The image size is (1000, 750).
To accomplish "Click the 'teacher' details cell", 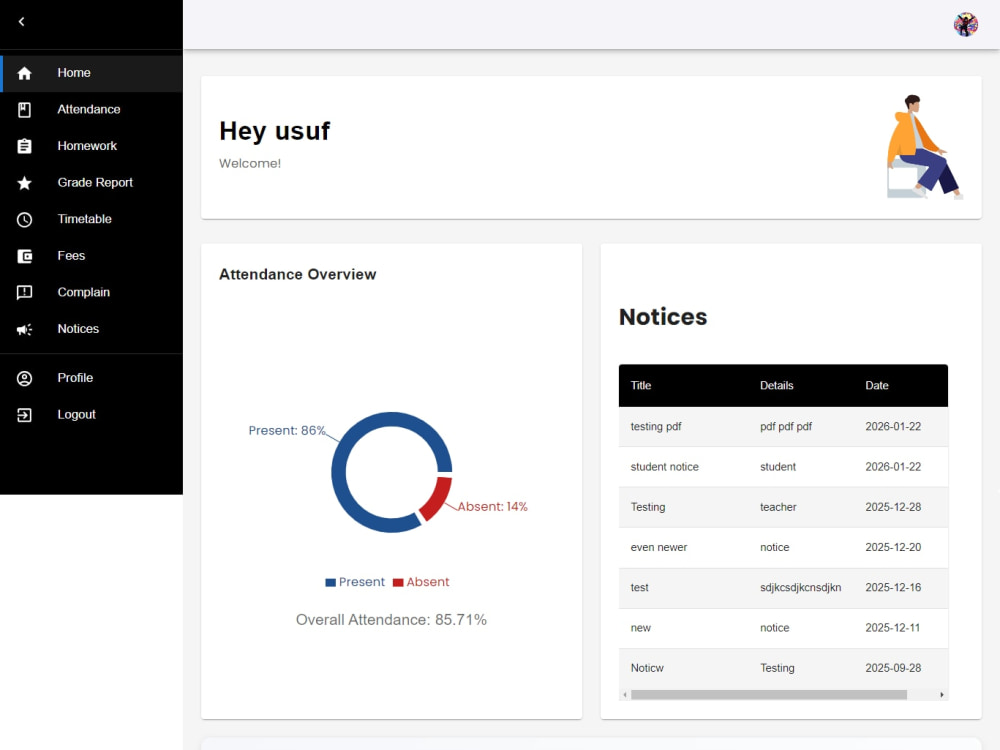I will [778, 507].
